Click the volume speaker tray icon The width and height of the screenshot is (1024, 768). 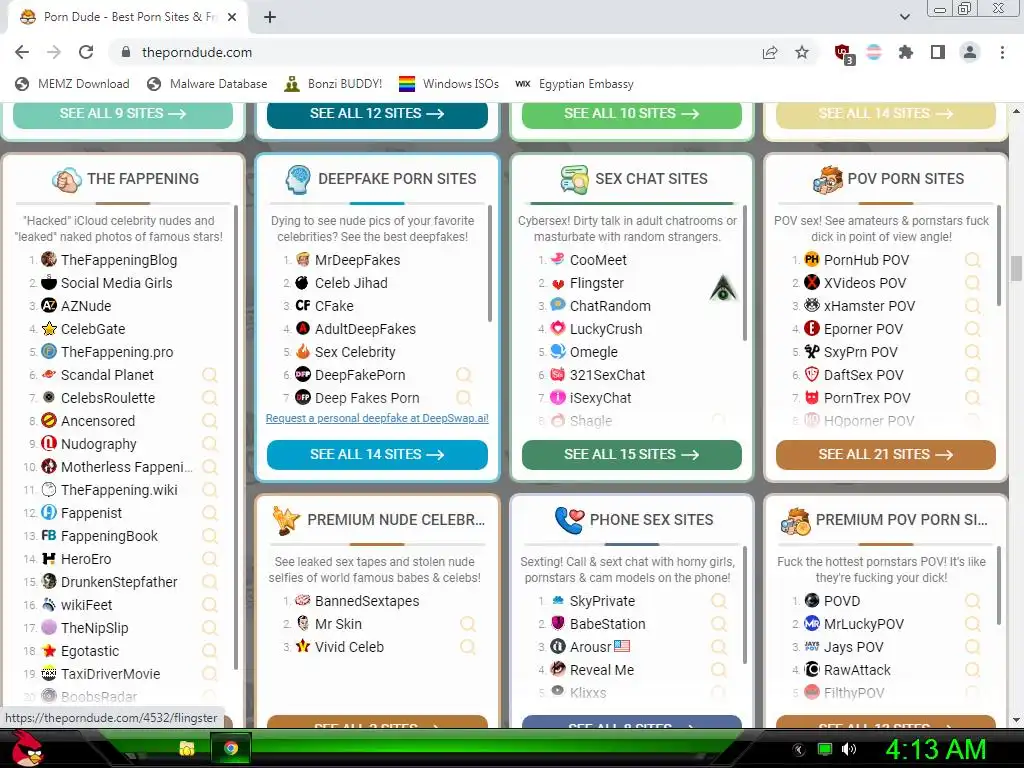[848, 749]
